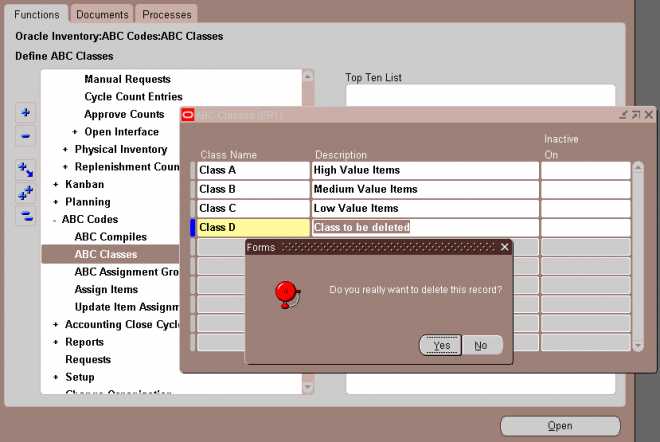Viewport: 660px width, 442px height.
Task: Click the expand all navigator icon
Action: point(26,193)
